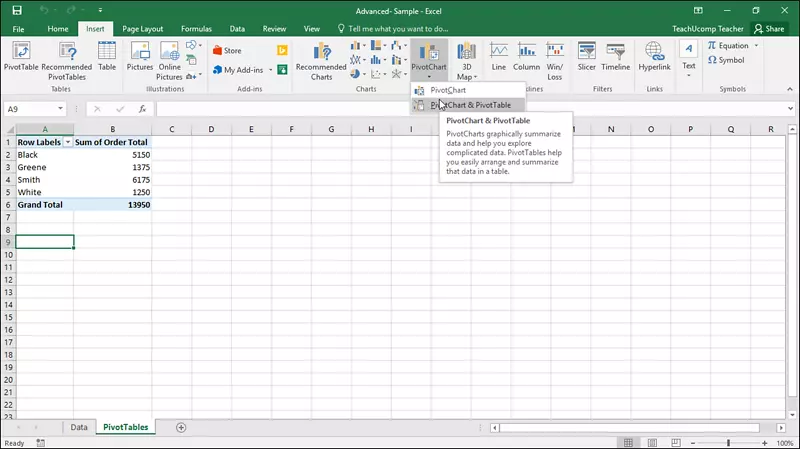Click the zoom in plus button
The height and width of the screenshot is (449, 800).
pos(764,443)
